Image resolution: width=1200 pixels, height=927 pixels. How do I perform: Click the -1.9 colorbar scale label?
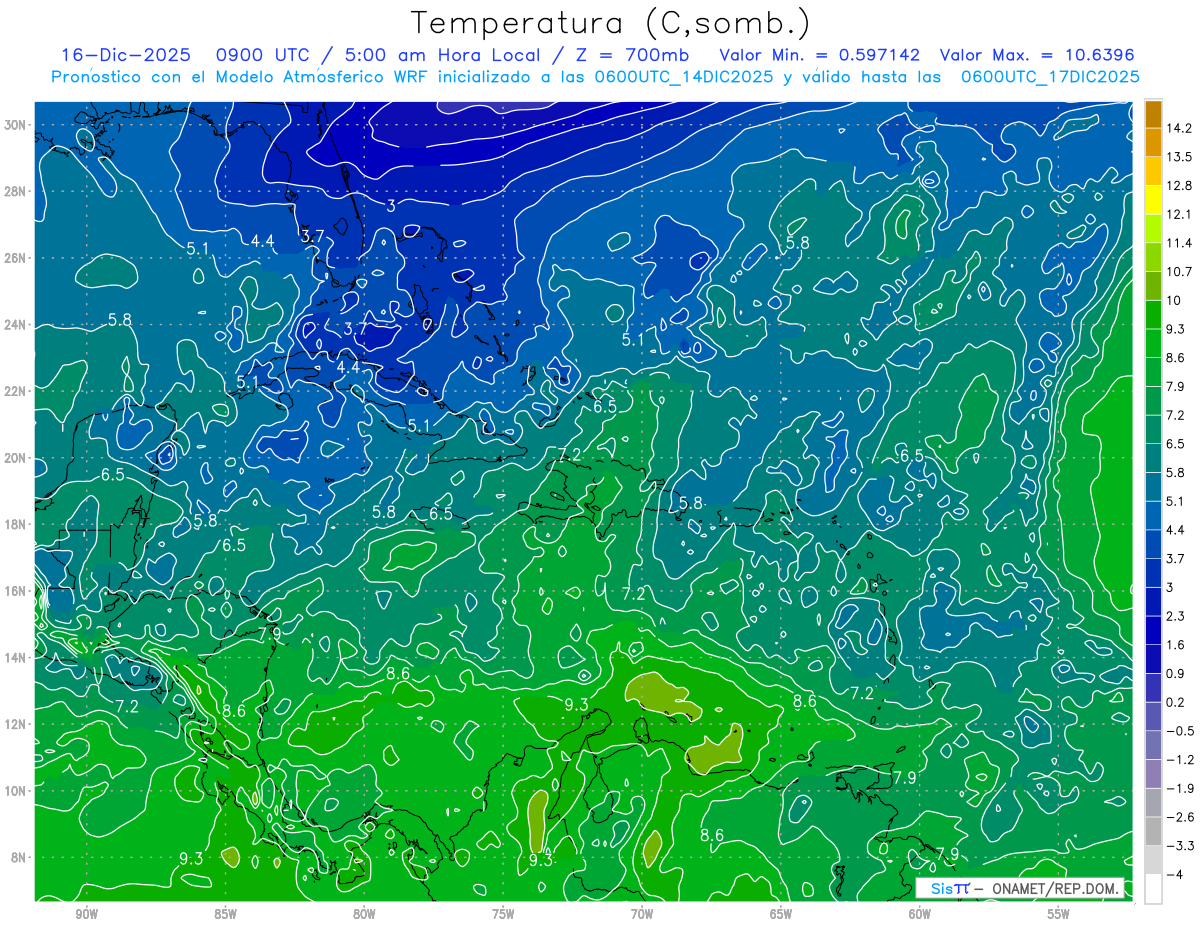(1178, 788)
